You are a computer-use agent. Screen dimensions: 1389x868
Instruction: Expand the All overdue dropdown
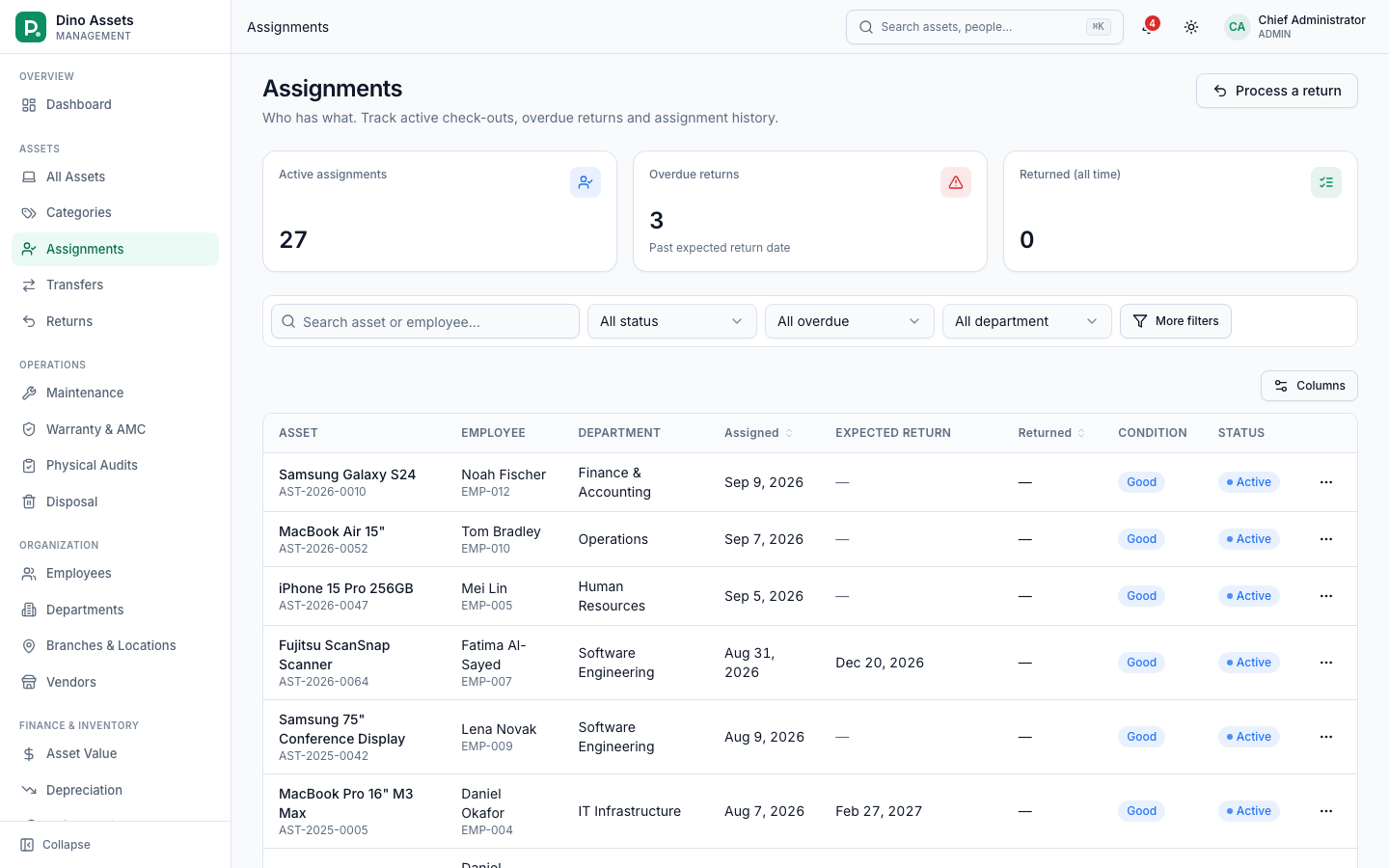[x=850, y=321]
